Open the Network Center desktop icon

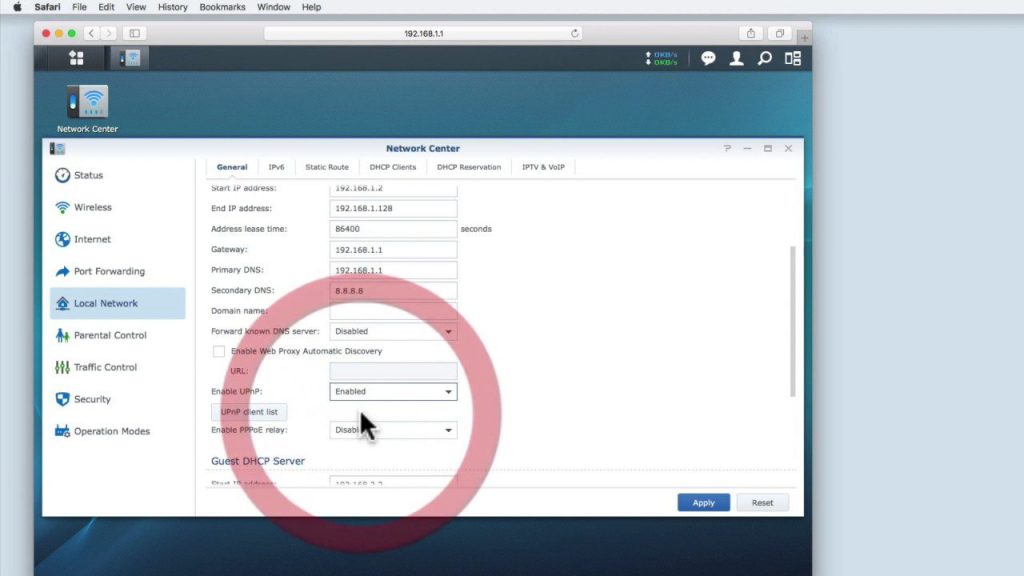(x=87, y=108)
